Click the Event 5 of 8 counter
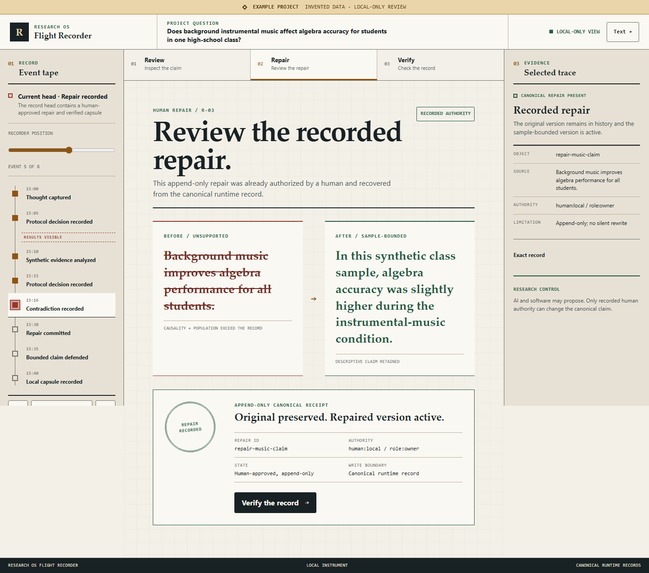Screen dimensions: 649x573 [x=24, y=166]
